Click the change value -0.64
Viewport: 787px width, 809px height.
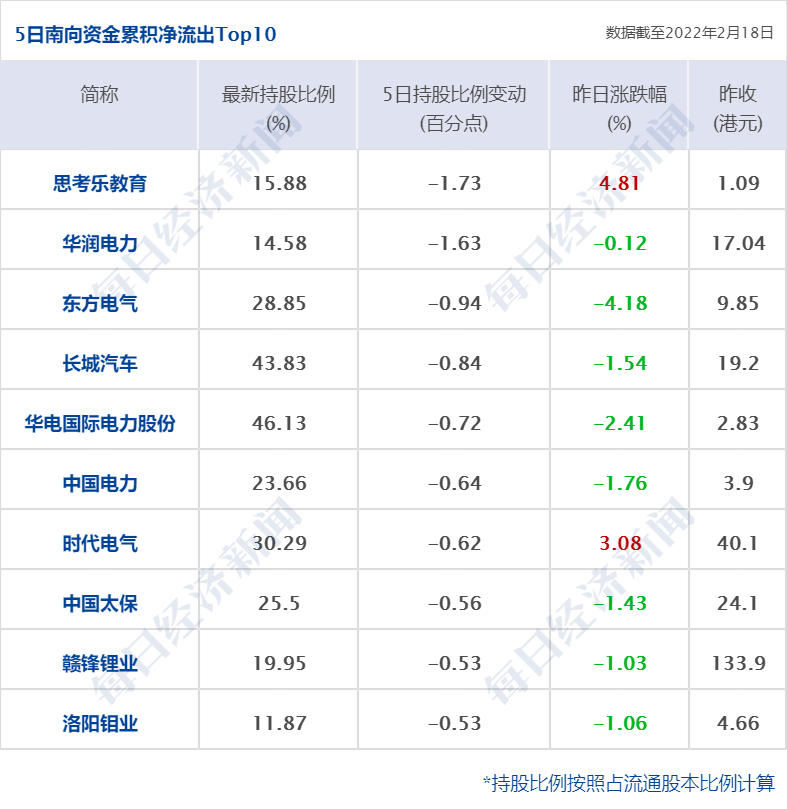(454, 483)
